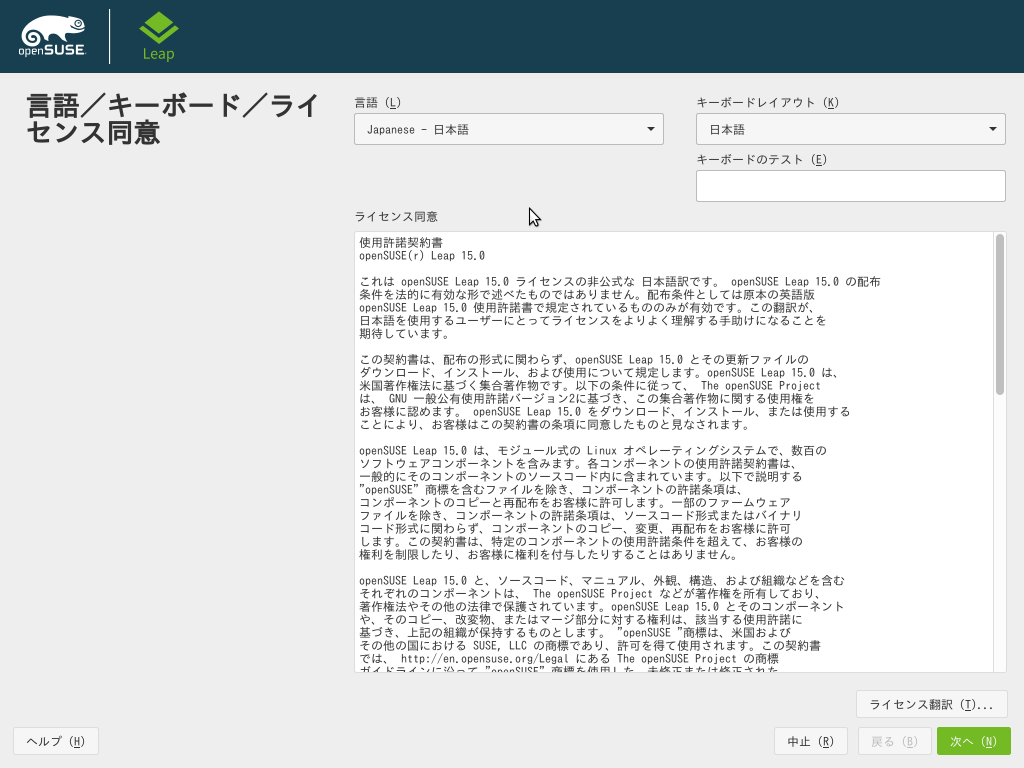This screenshot has width=1024, height=768.
Task: Click the 戻る back button
Action: pyautogui.click(x=894, y=741)
